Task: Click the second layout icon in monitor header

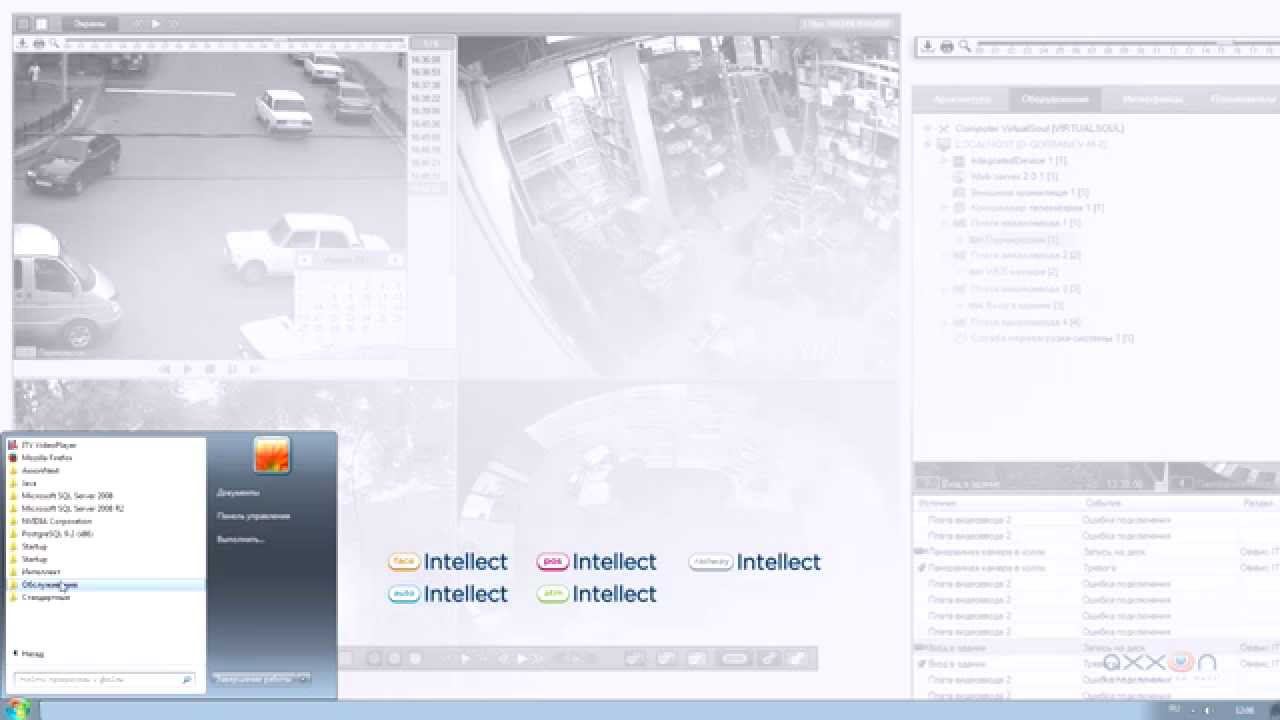Action: pos(42,23)
